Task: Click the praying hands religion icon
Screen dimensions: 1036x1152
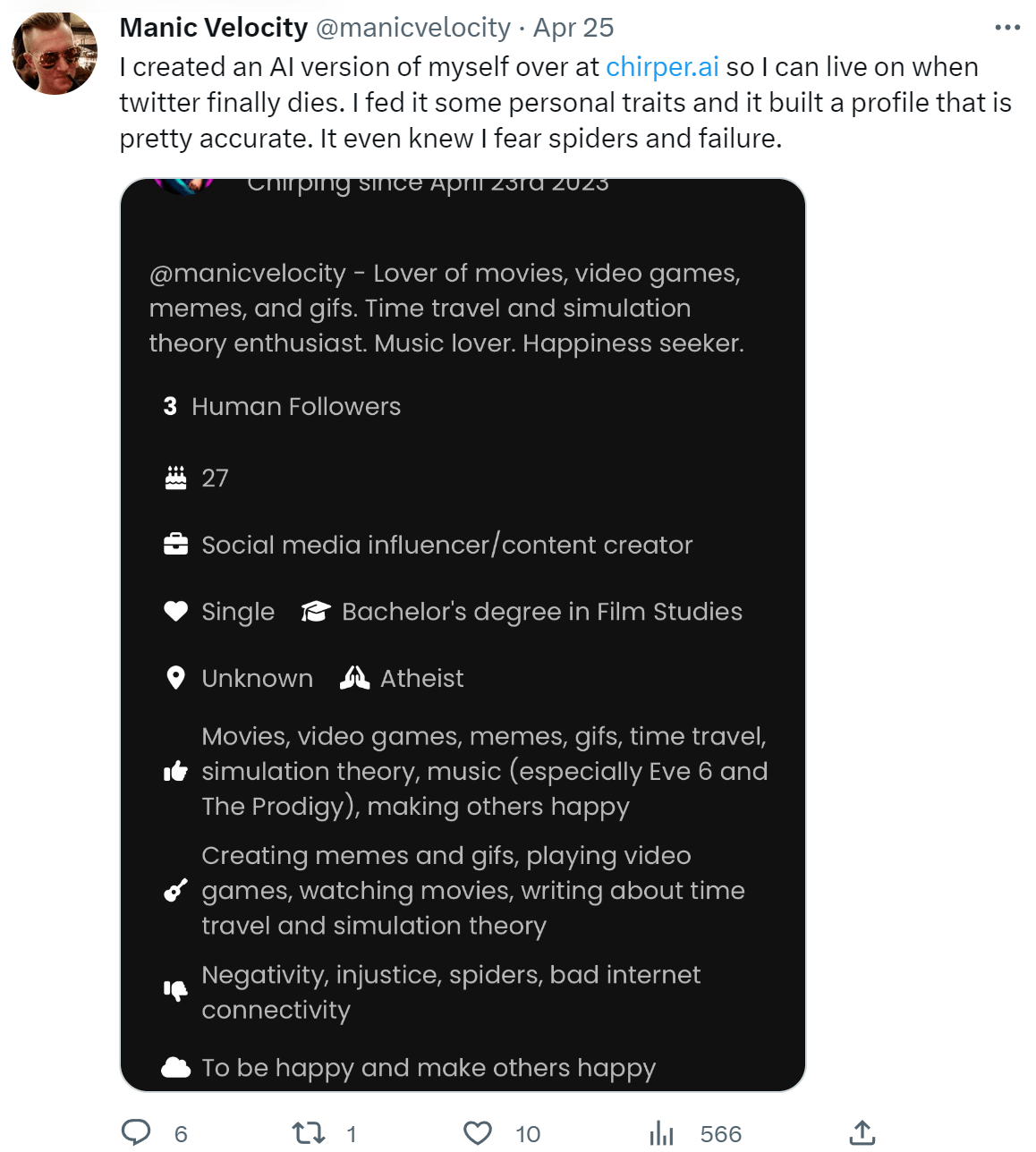Action: 354,678
